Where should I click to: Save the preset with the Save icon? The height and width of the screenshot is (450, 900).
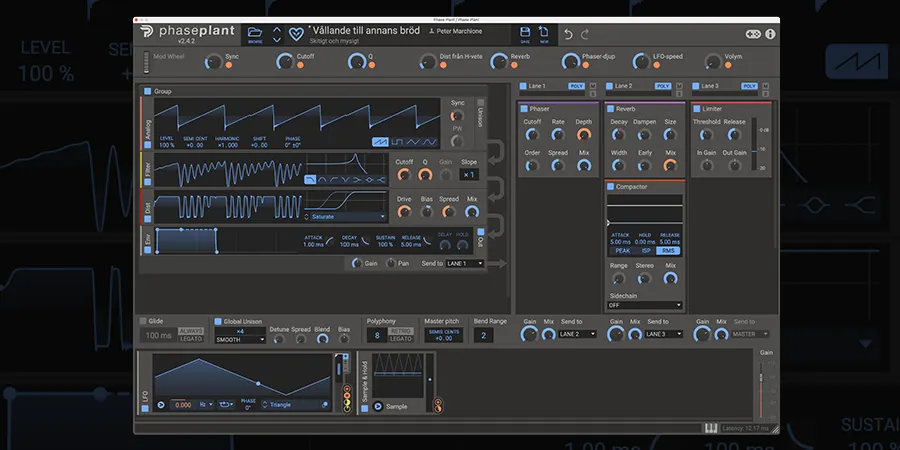pyautogui.click(x=525, y=32)
